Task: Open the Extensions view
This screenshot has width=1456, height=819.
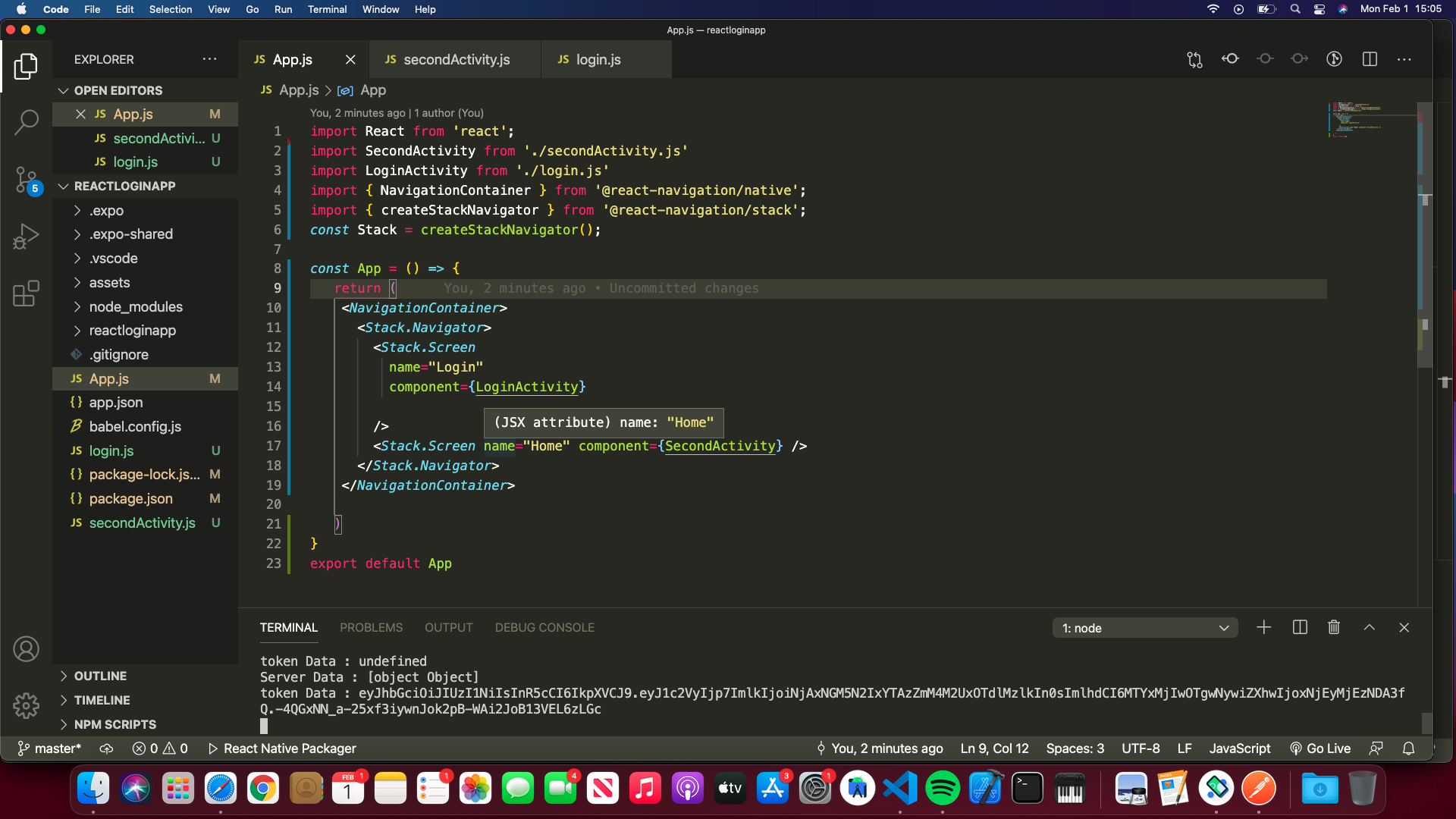Action: tap(26, 293)
